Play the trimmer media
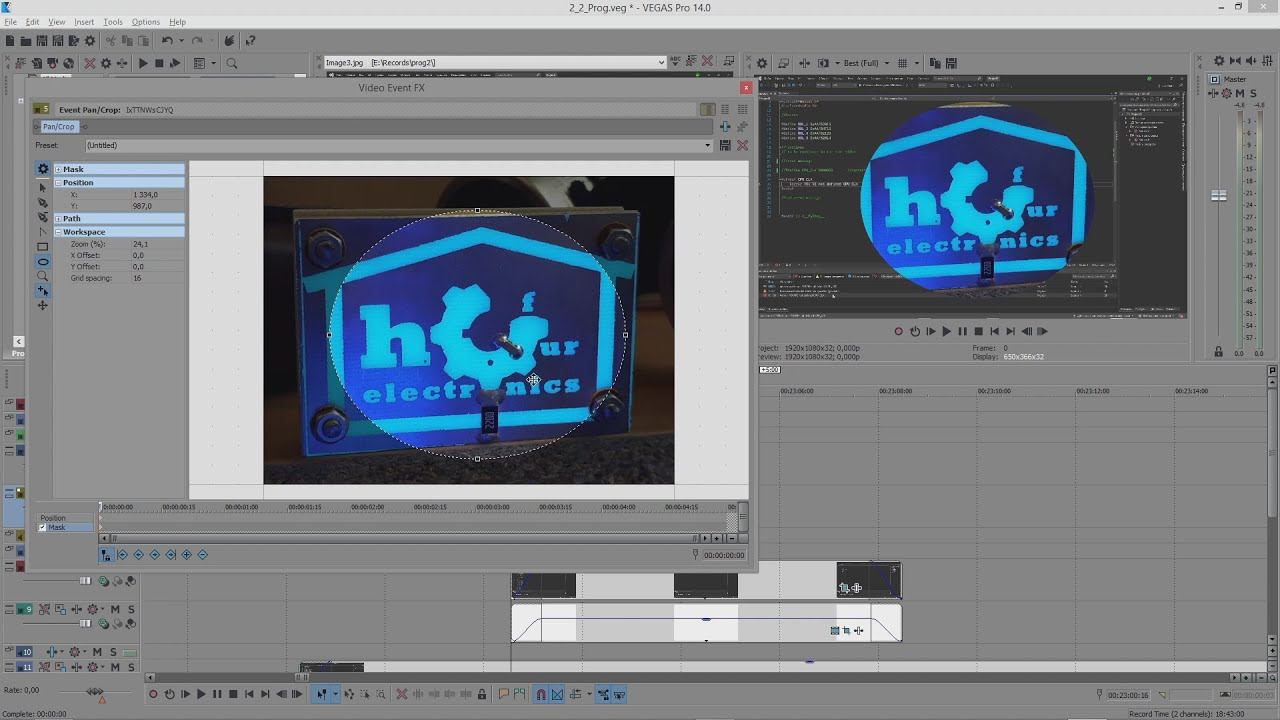The width and height of the screenshot is (1280, 720). tap(143, 63)
